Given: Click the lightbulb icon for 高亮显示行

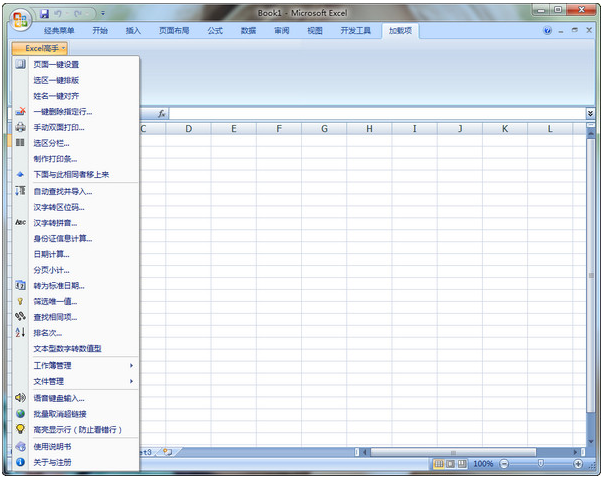Looking at the screenshot, I should 21,429.
